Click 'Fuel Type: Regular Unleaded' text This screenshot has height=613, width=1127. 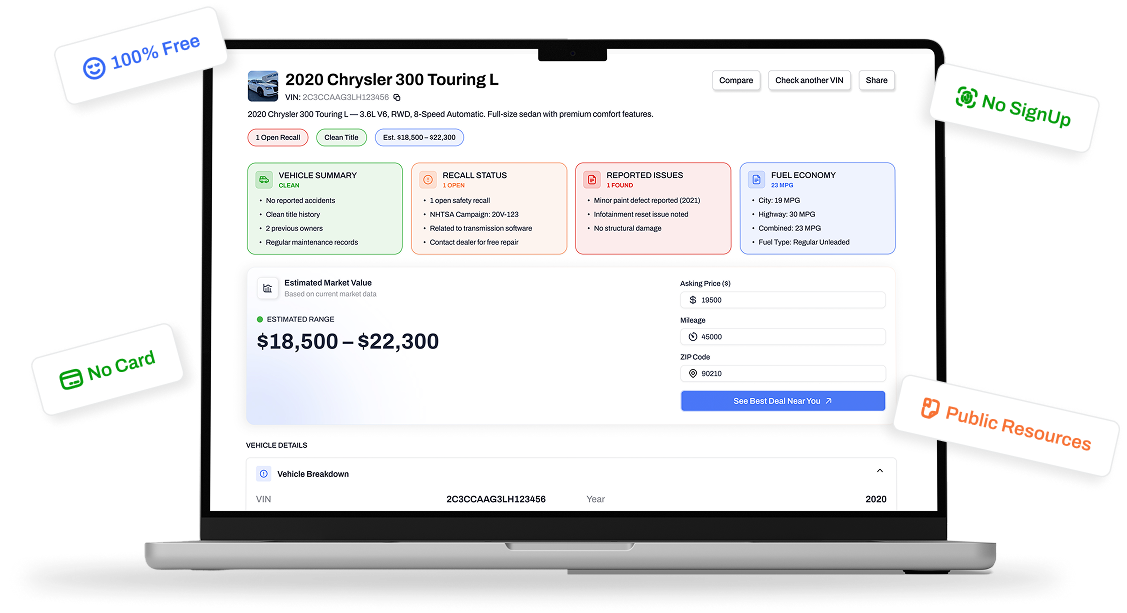(x=804, y=242)
